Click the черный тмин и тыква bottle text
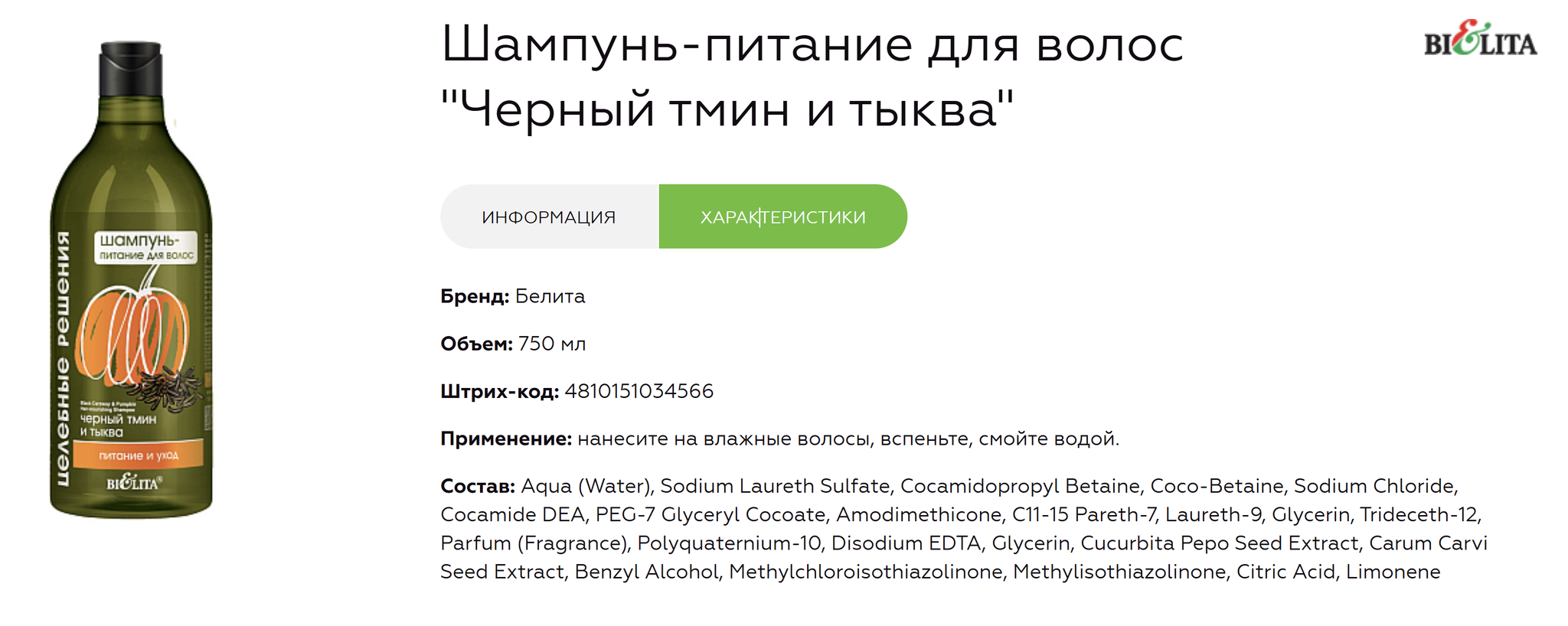 click(x=118, y=425)
